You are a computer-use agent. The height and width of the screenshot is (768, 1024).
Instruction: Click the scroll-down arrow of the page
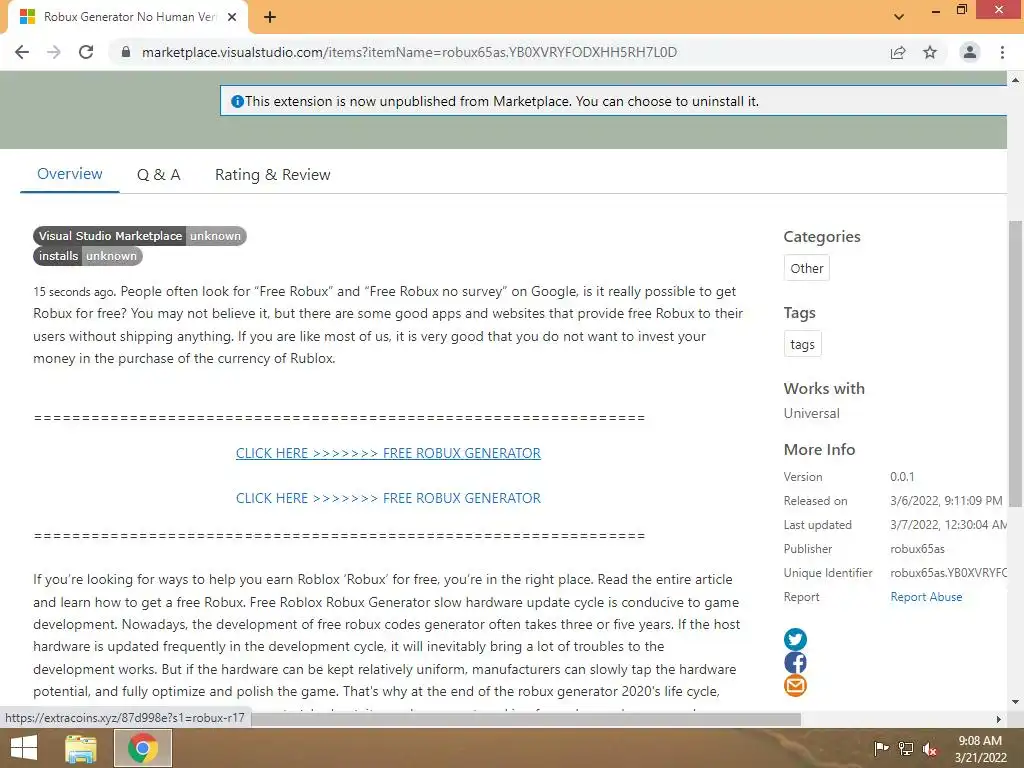(x=1015, y=702)
